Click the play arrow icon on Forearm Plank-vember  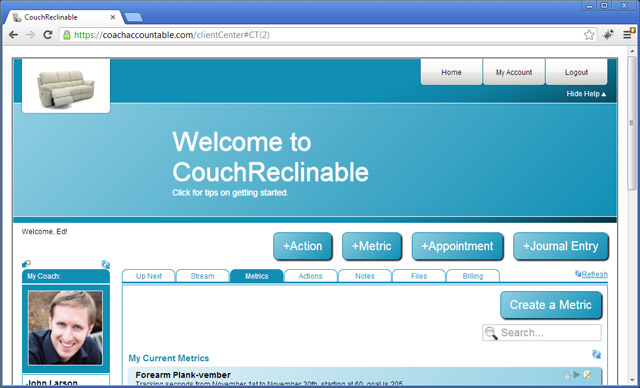tap(576, 374)
